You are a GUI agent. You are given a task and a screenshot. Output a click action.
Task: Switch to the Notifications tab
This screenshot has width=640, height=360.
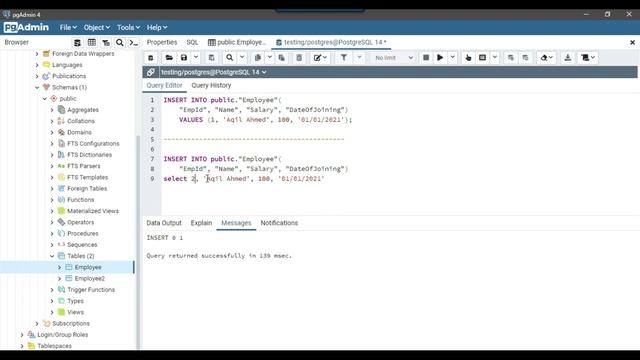point(279,223)
